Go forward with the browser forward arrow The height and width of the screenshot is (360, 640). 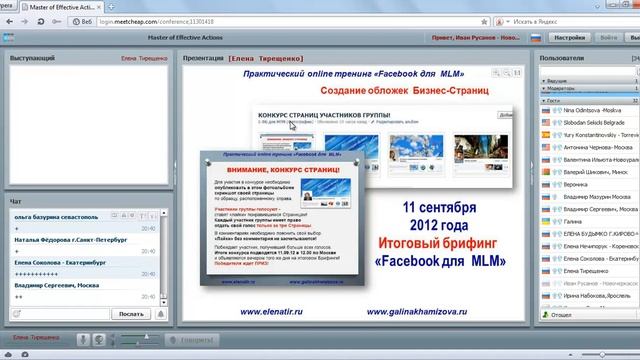tap(24, 22)
